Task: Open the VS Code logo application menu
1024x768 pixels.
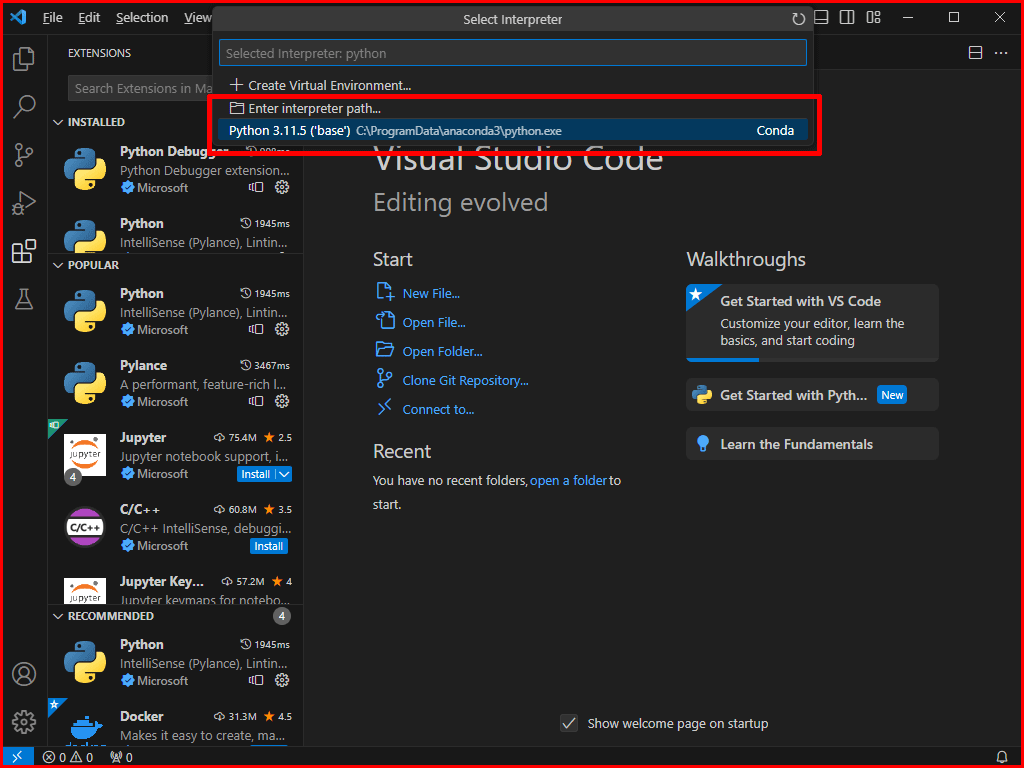Action: pos(19,17)
